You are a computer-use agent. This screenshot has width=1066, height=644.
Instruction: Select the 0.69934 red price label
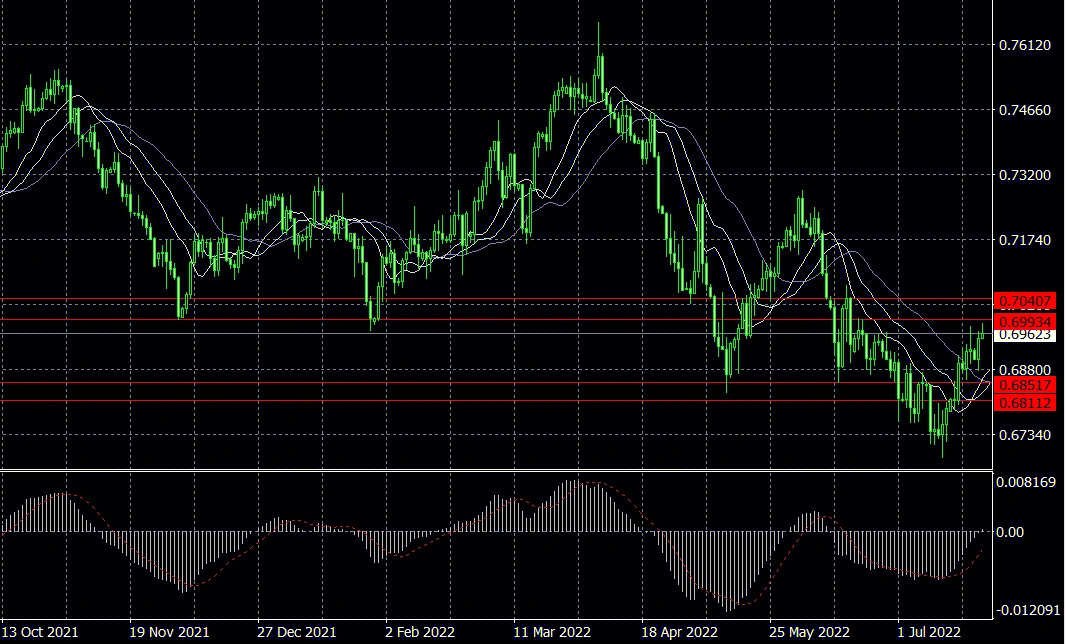point(1025,321)
